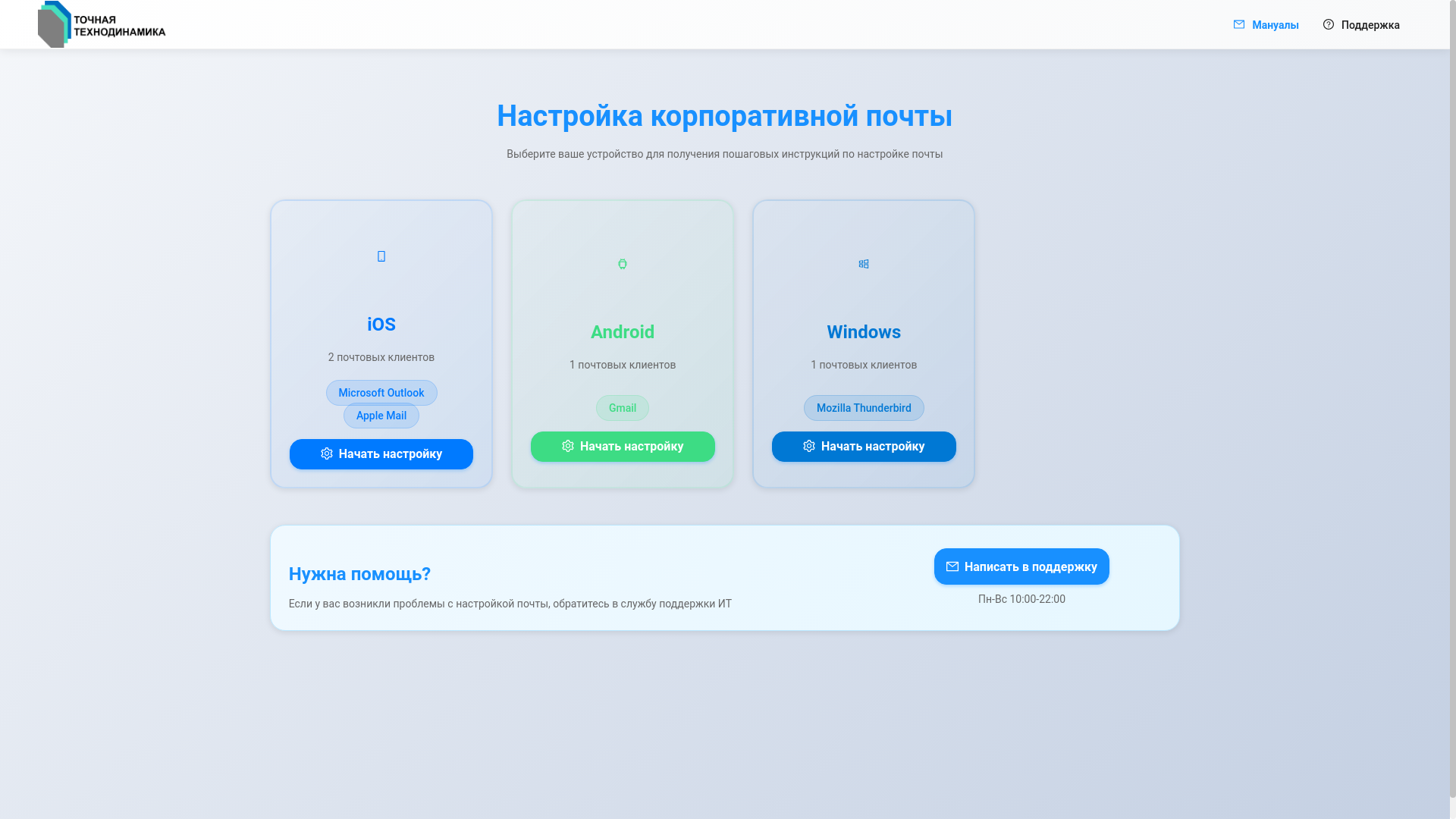Click the Windows logo icon

click(864, 264)
